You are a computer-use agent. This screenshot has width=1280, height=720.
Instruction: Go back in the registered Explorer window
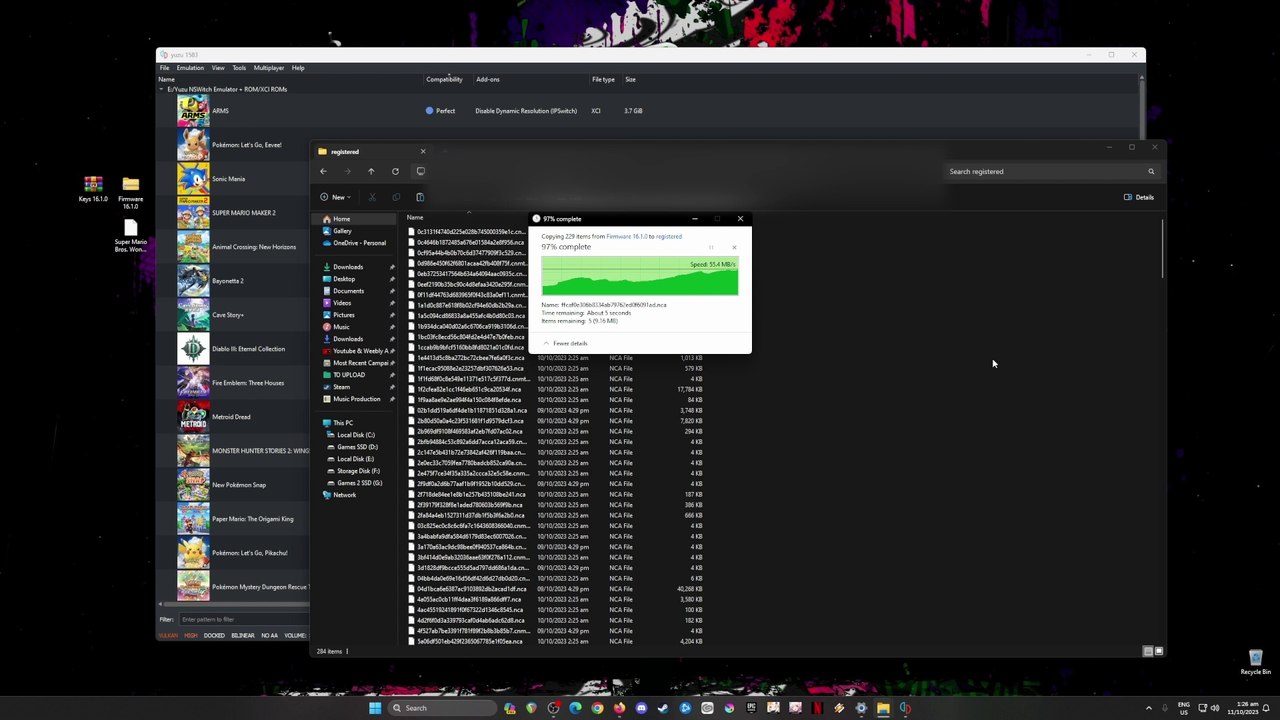(x=323, y=171)
